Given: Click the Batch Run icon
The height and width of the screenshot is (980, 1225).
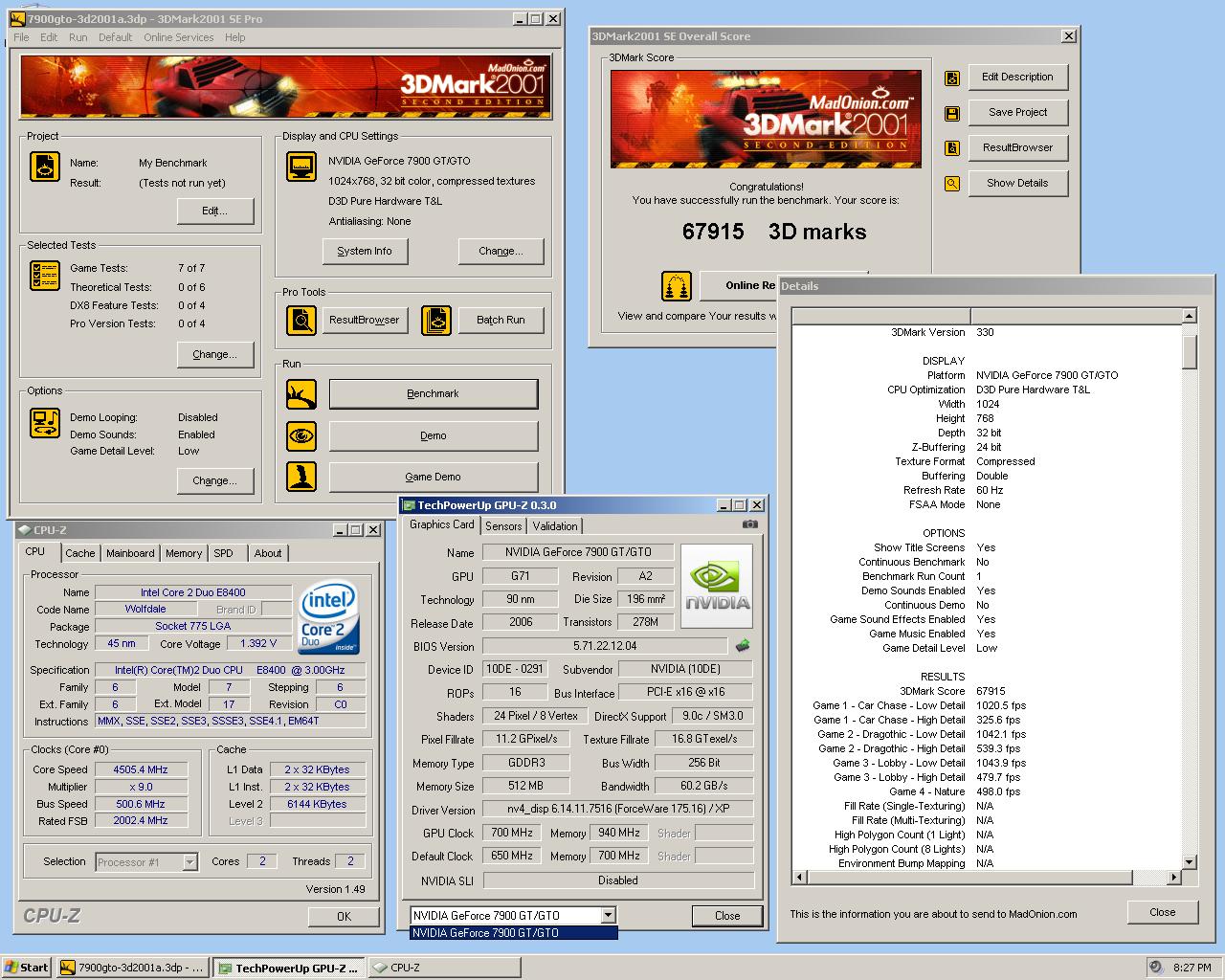Looking at the screenshot, I should 435,320.
